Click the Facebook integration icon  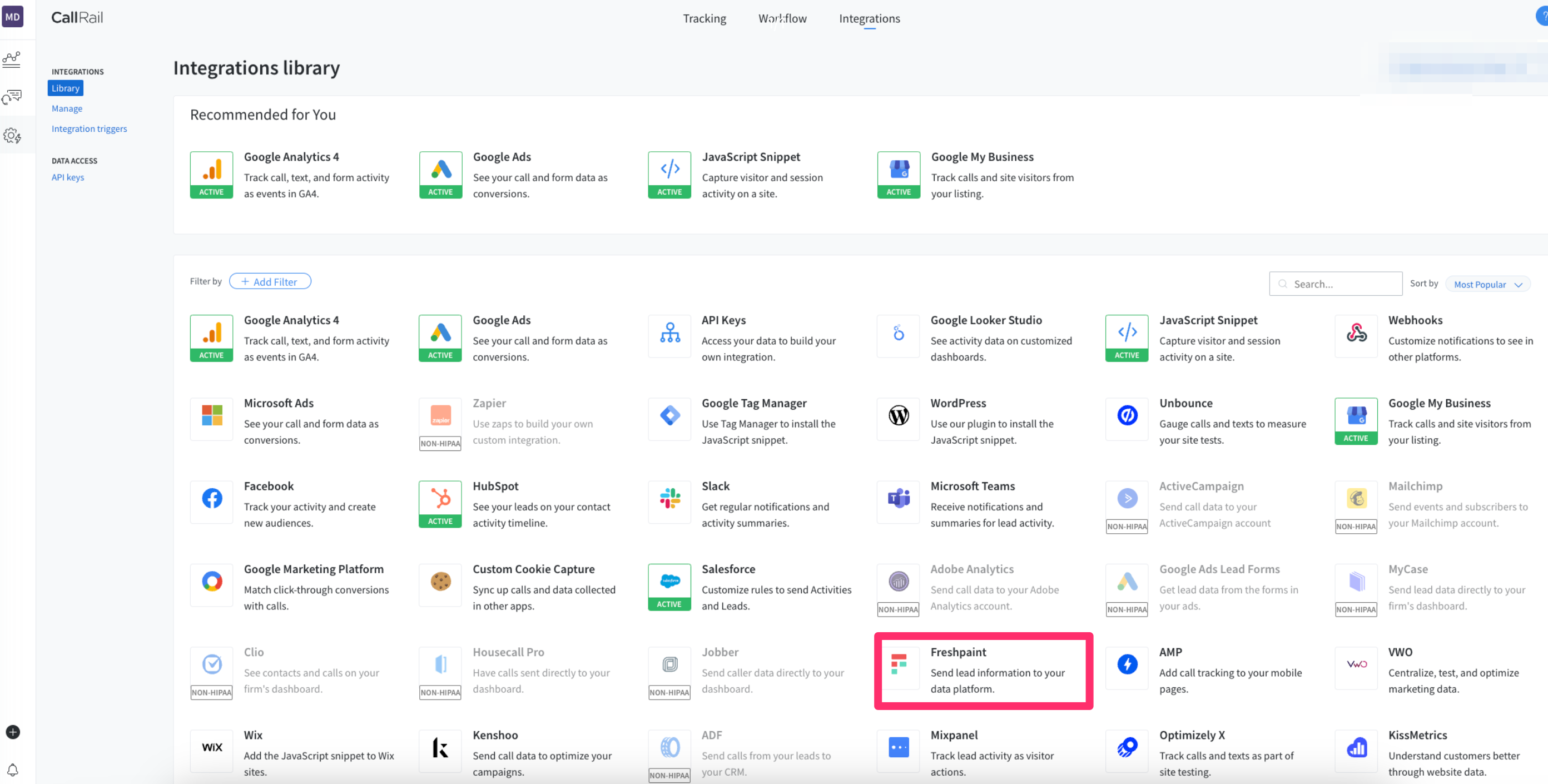click(x=211, y=499)
